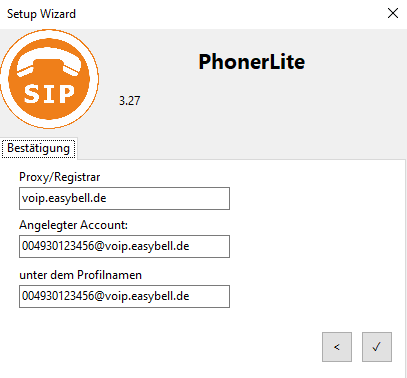Viewport: 407px width, 378px height.
Task: Click the 'Angelegter Account:' label
Action: pos(73,225)
